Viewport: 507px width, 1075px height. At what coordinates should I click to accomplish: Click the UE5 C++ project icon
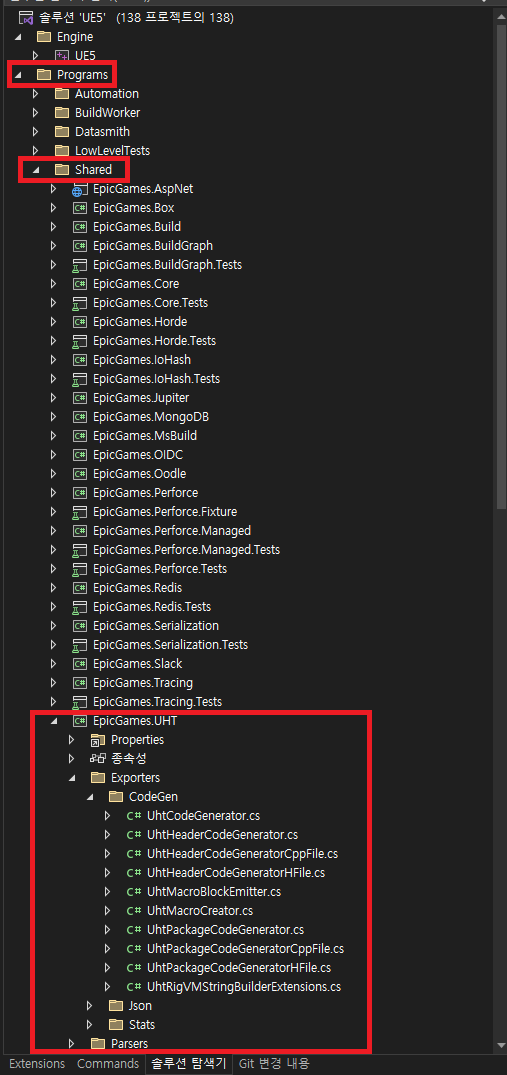click(x=62, y=56)
